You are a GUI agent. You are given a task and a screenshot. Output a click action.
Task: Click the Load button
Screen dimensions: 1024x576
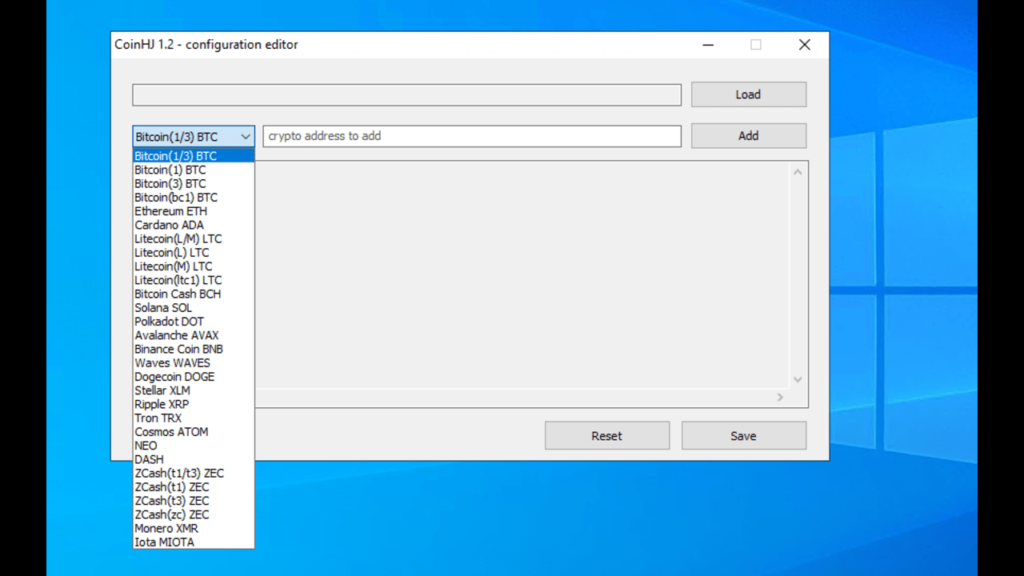(748, 95)
